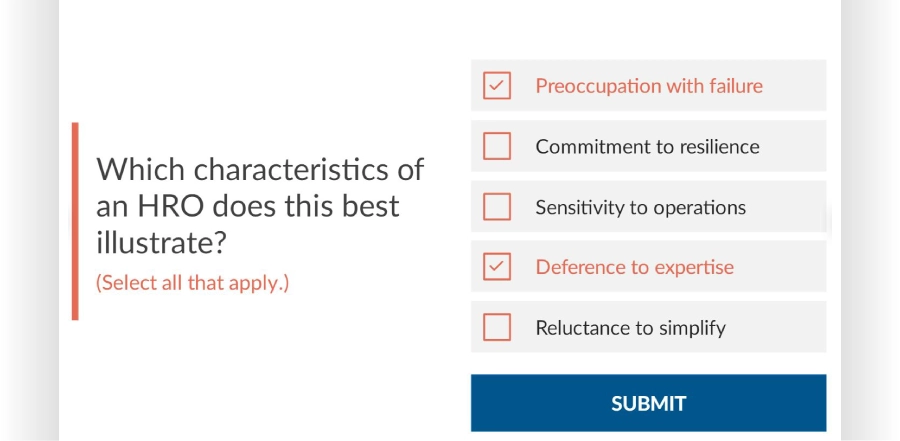The height and width of the screenshot is (441, 900).
Task: Click the orange 'Deference to expertise' label
Action: [634, 267]
